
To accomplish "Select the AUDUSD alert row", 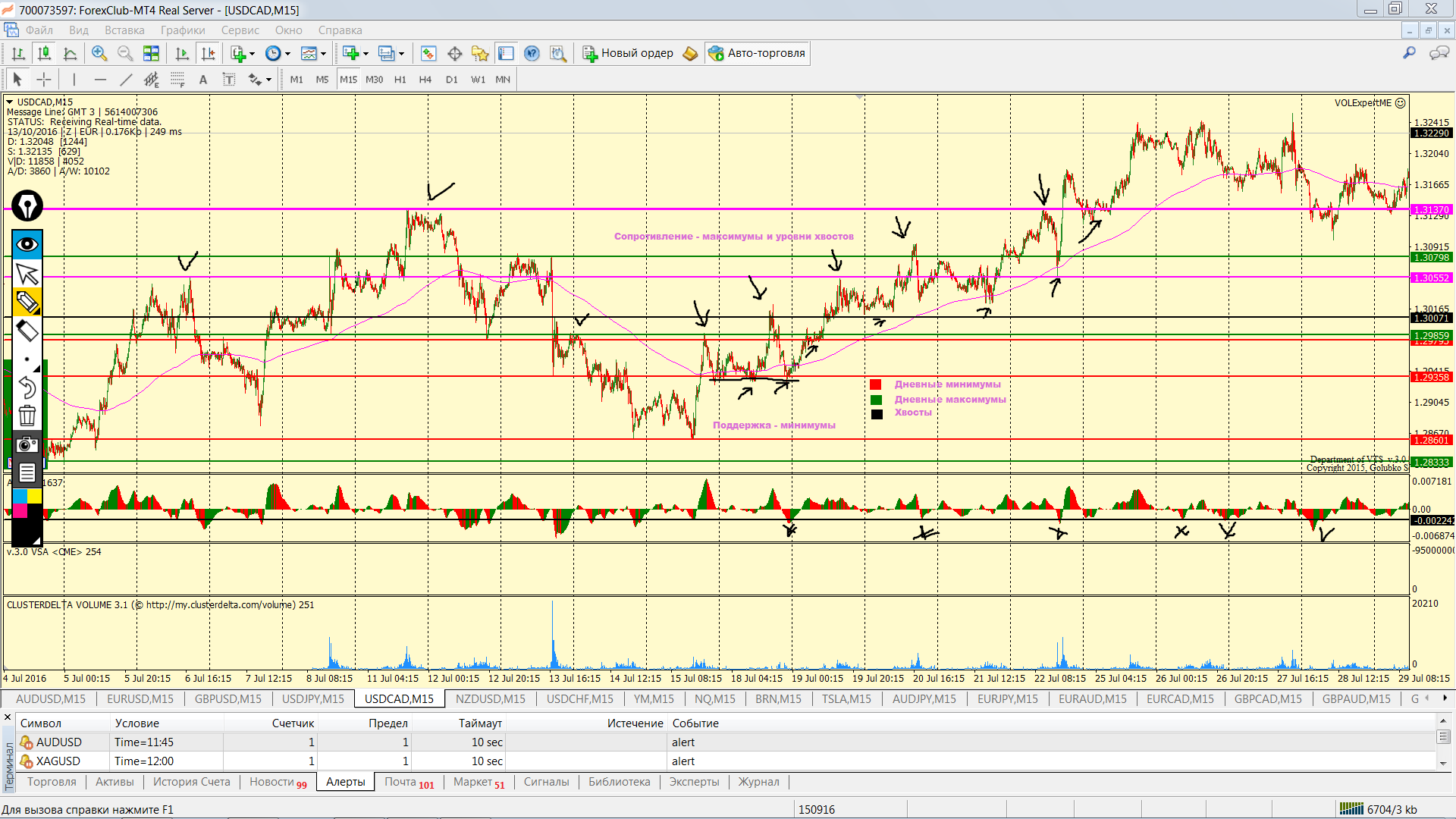I will click(x=726, y=742).
